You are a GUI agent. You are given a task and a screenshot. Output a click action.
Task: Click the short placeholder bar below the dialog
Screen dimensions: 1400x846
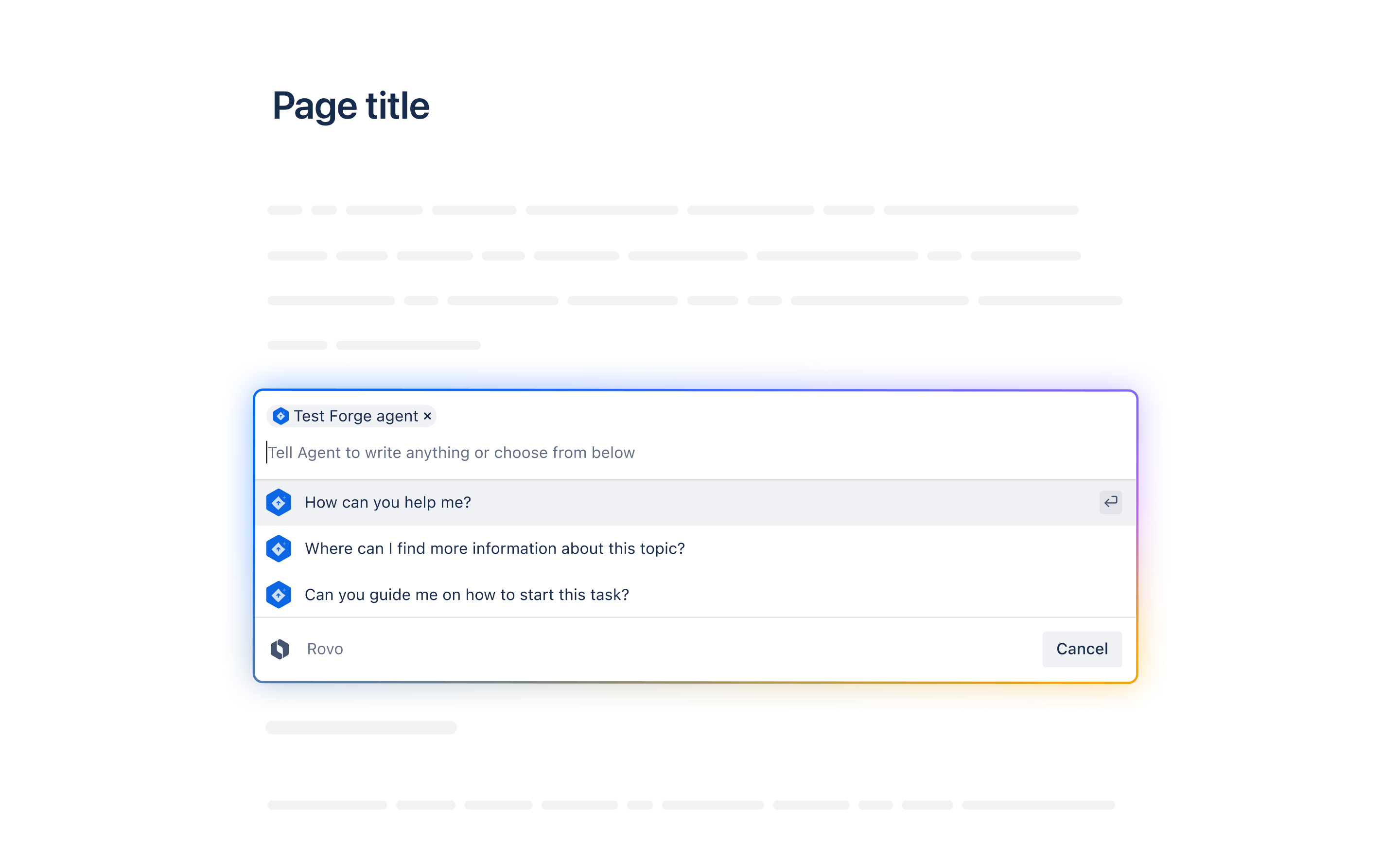point(361,727)
